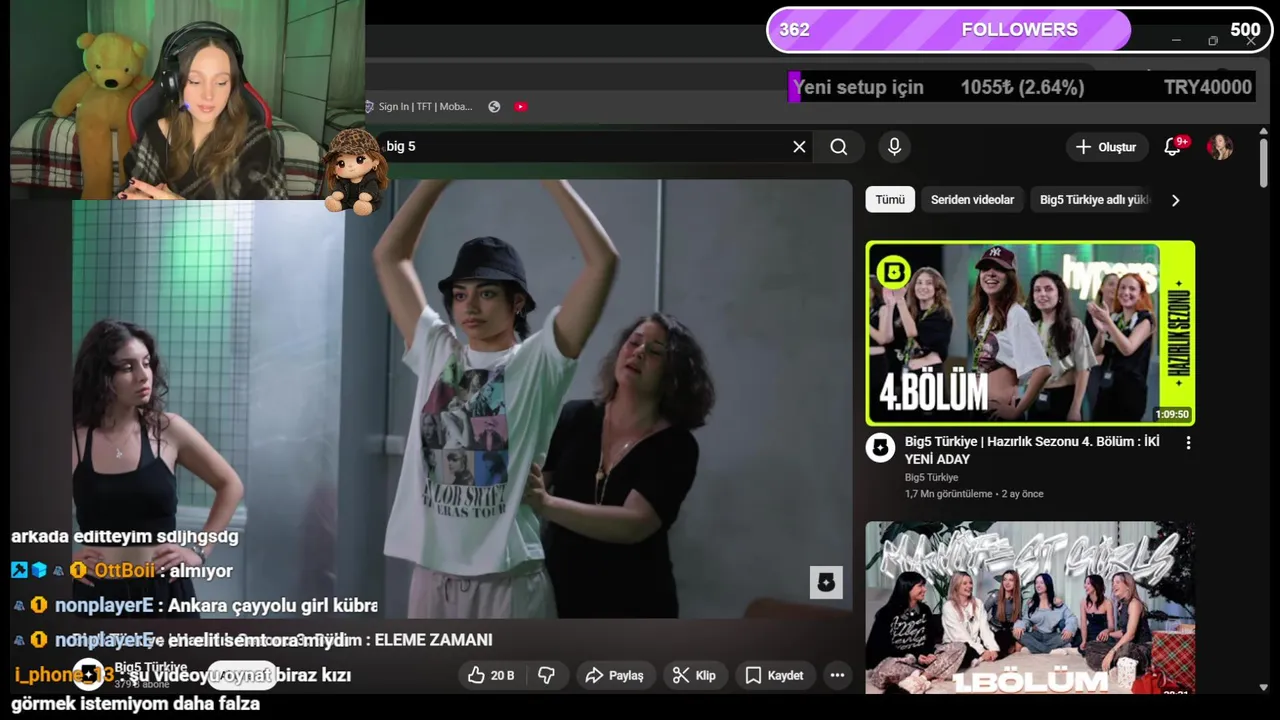This screenshot has height=720, width=1280.
Task: Share the video via Paylaş
Action: tap(614, 676)
